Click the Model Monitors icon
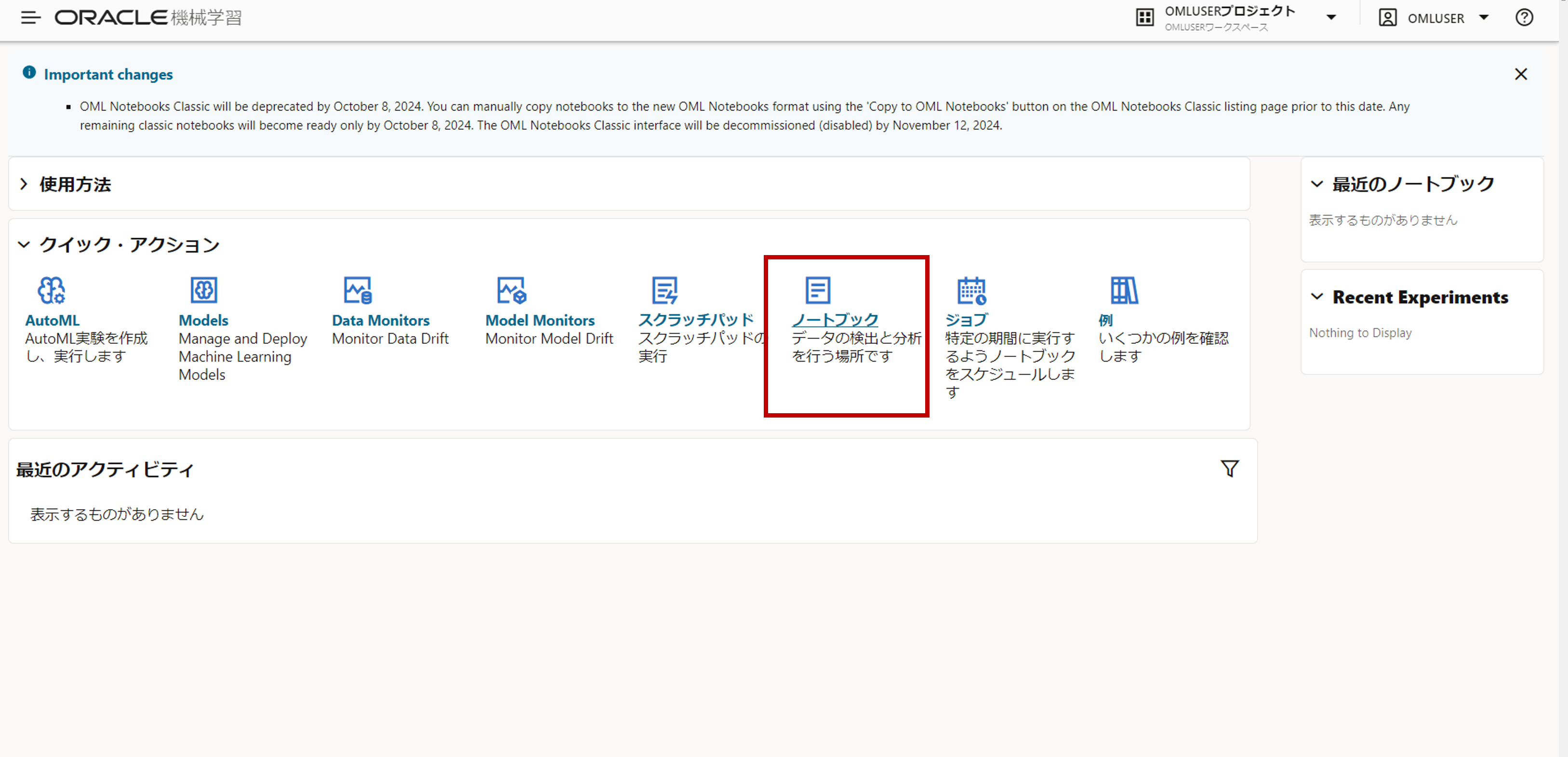1568x757 pixels. click(511, 290)
